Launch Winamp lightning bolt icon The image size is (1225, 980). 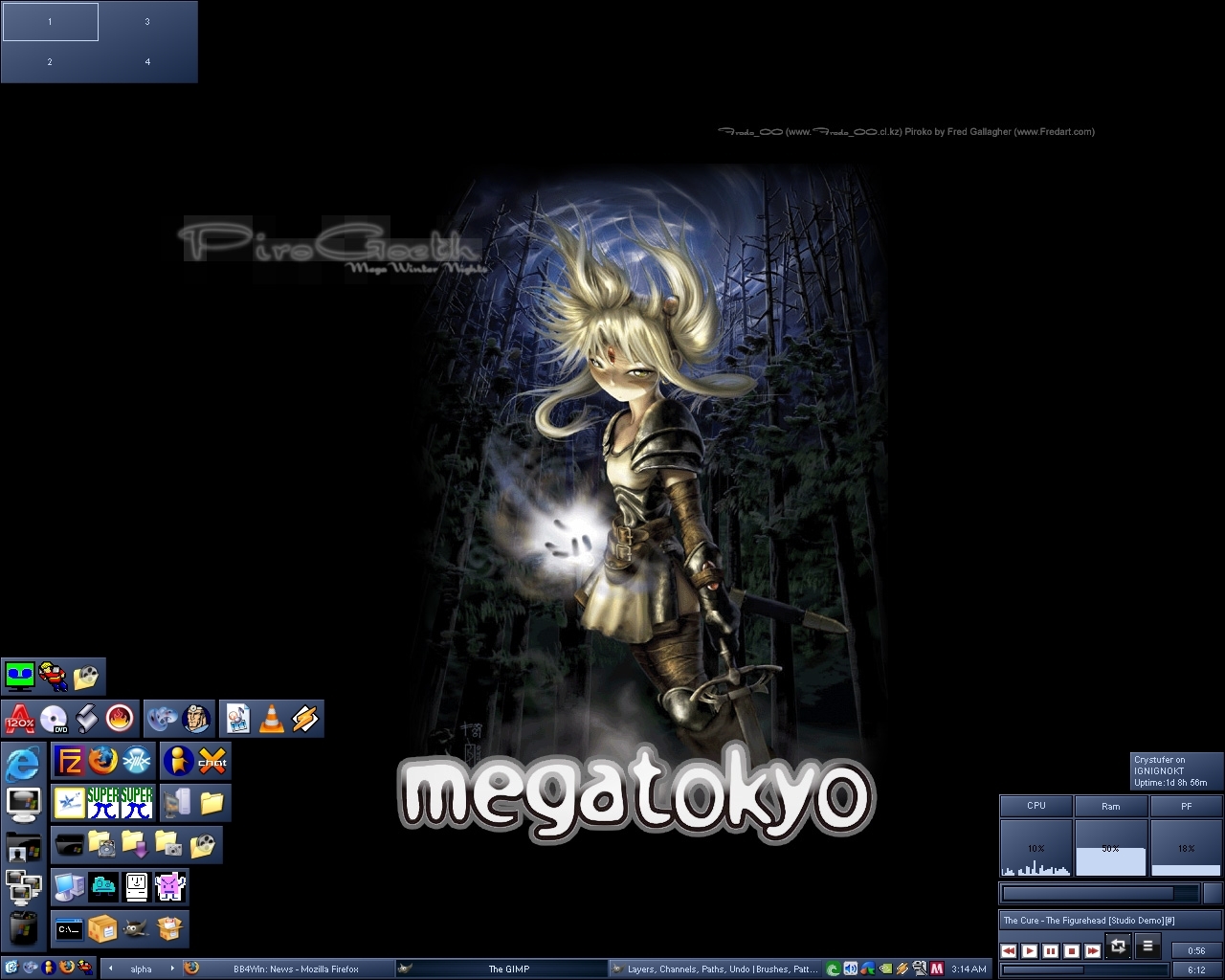[x=305, y=719]
